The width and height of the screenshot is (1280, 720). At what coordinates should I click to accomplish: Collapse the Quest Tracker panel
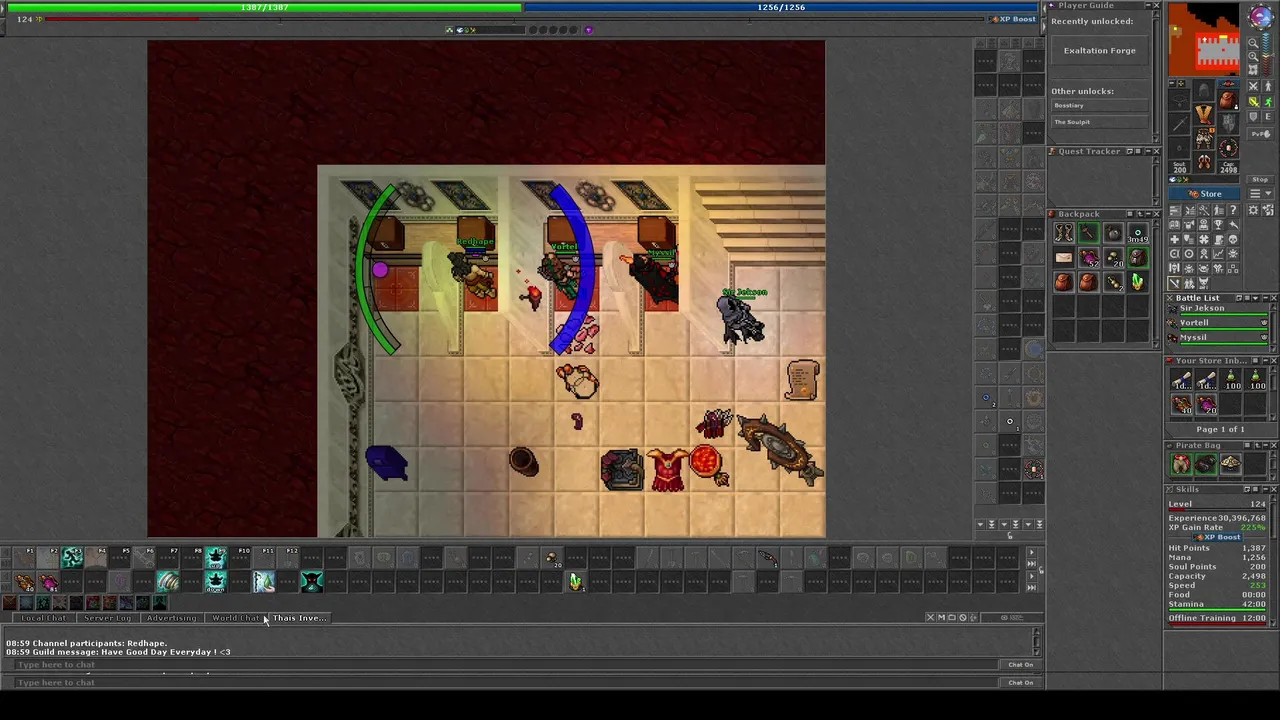point(1147,151)
